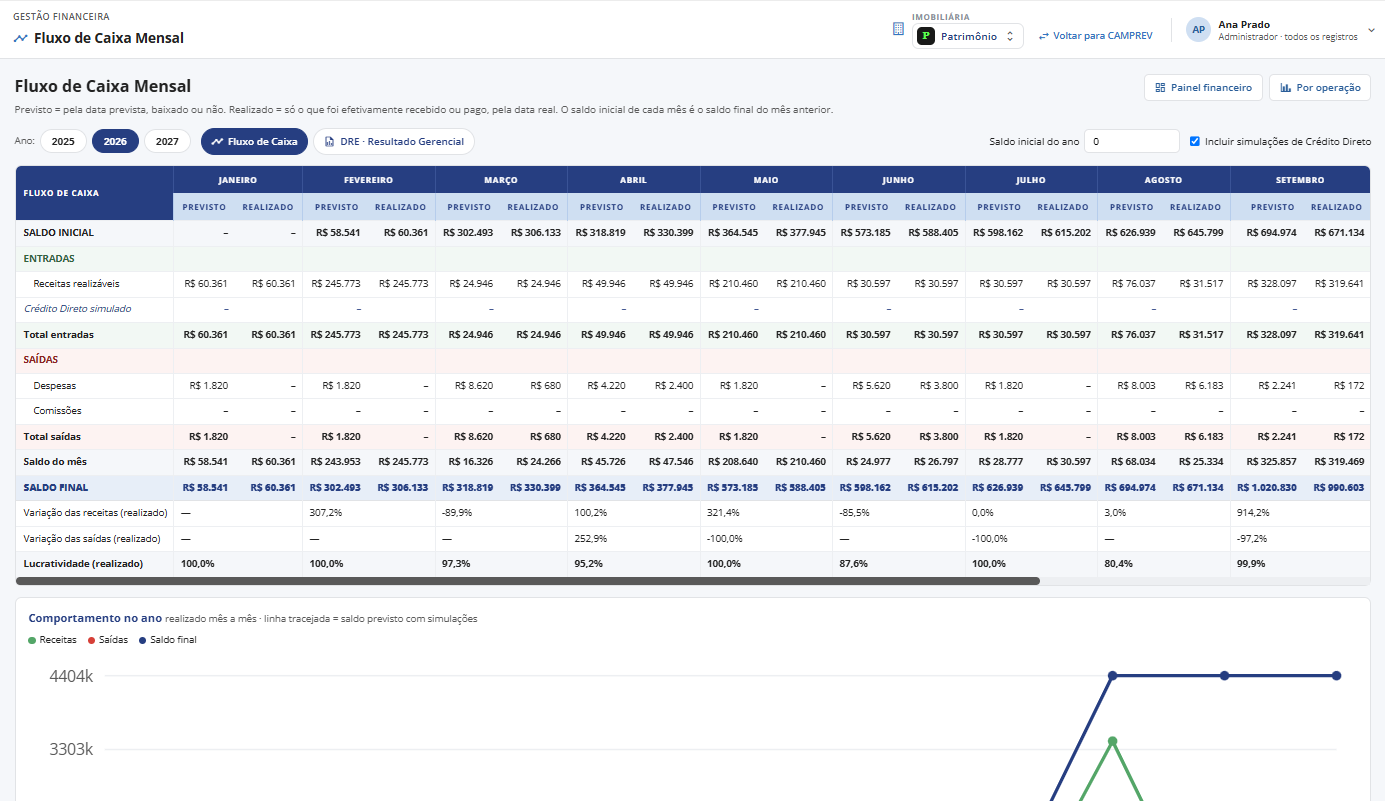
Task: Click the FEVEREIRO column header
Action: (368, 180)
